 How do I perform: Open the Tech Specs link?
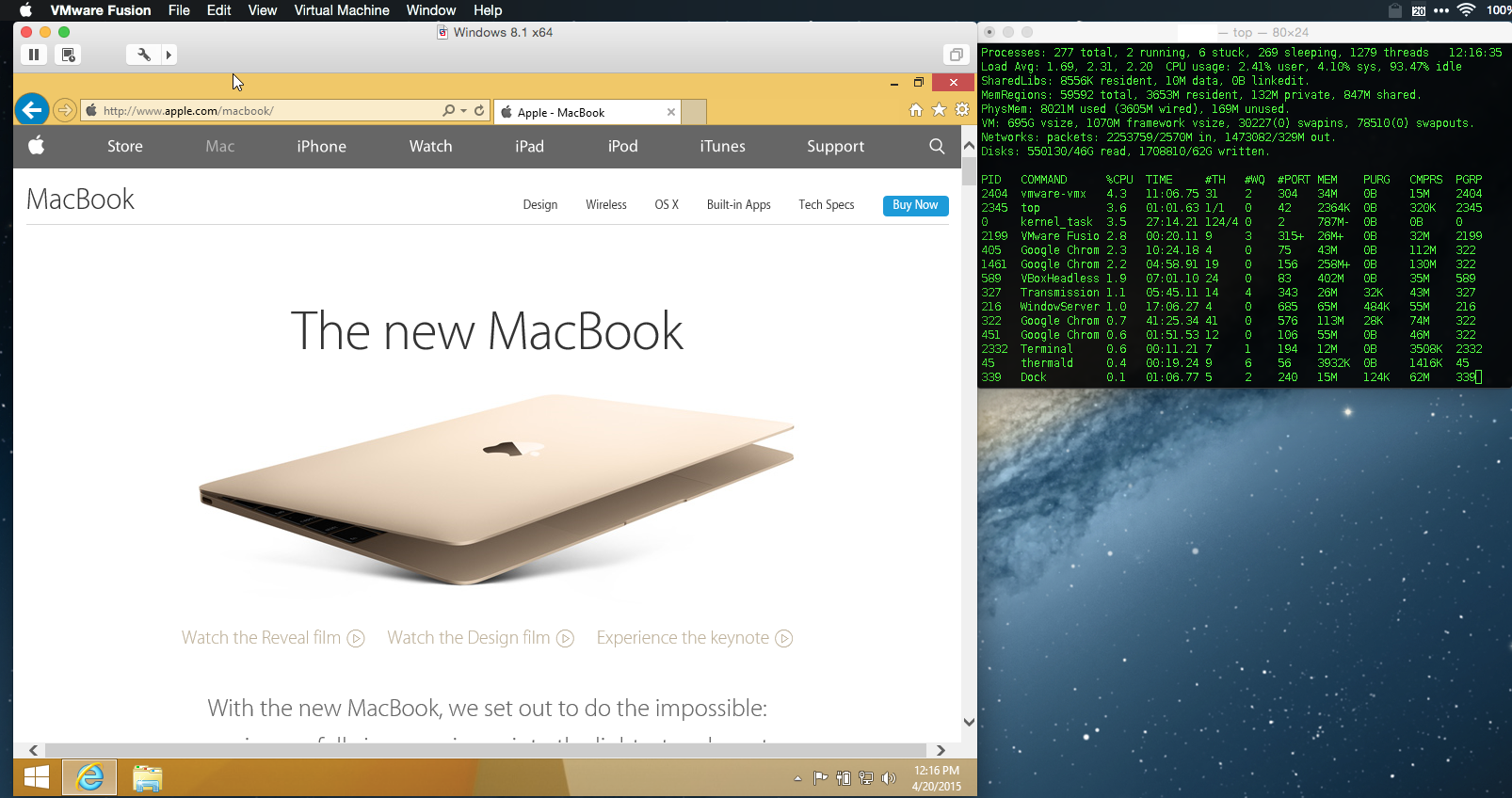pos(827,204)
